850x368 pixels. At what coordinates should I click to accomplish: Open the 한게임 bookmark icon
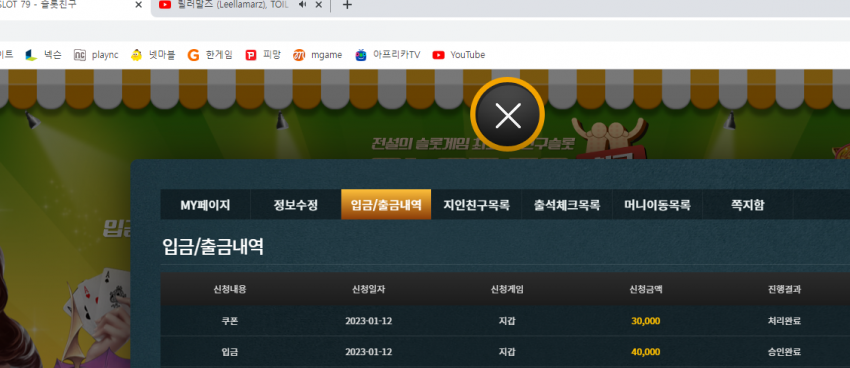[193, 55]
